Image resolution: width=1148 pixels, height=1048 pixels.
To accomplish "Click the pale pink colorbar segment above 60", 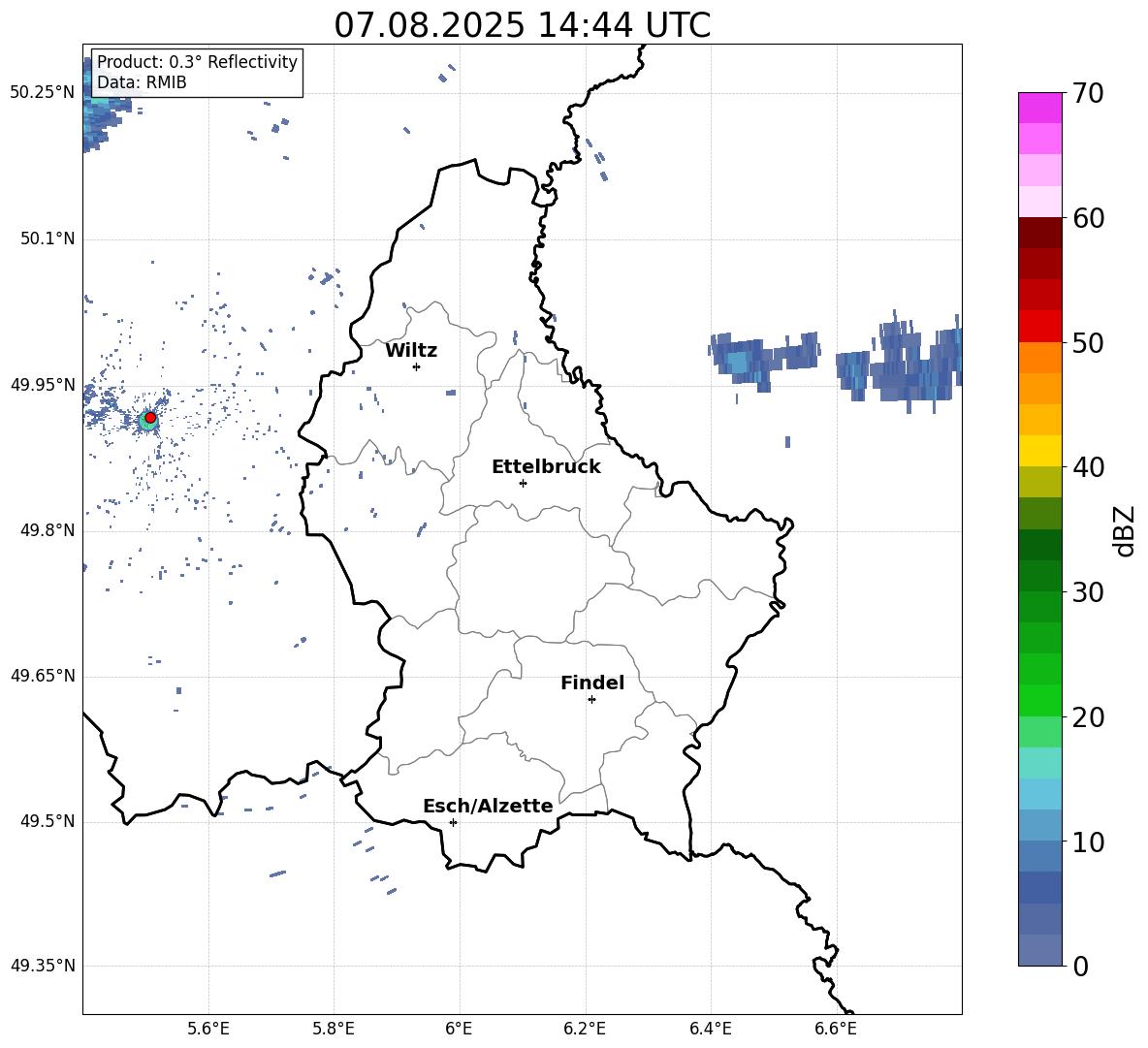I will [x=1039, y=202].
